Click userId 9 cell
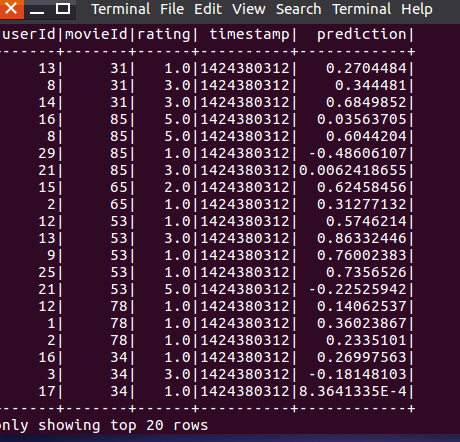 [x=51, y=256]
